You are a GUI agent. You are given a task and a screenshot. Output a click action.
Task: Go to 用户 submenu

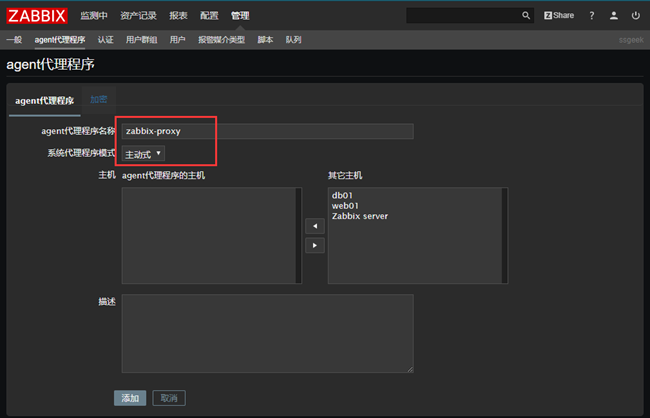click(177, 40)
